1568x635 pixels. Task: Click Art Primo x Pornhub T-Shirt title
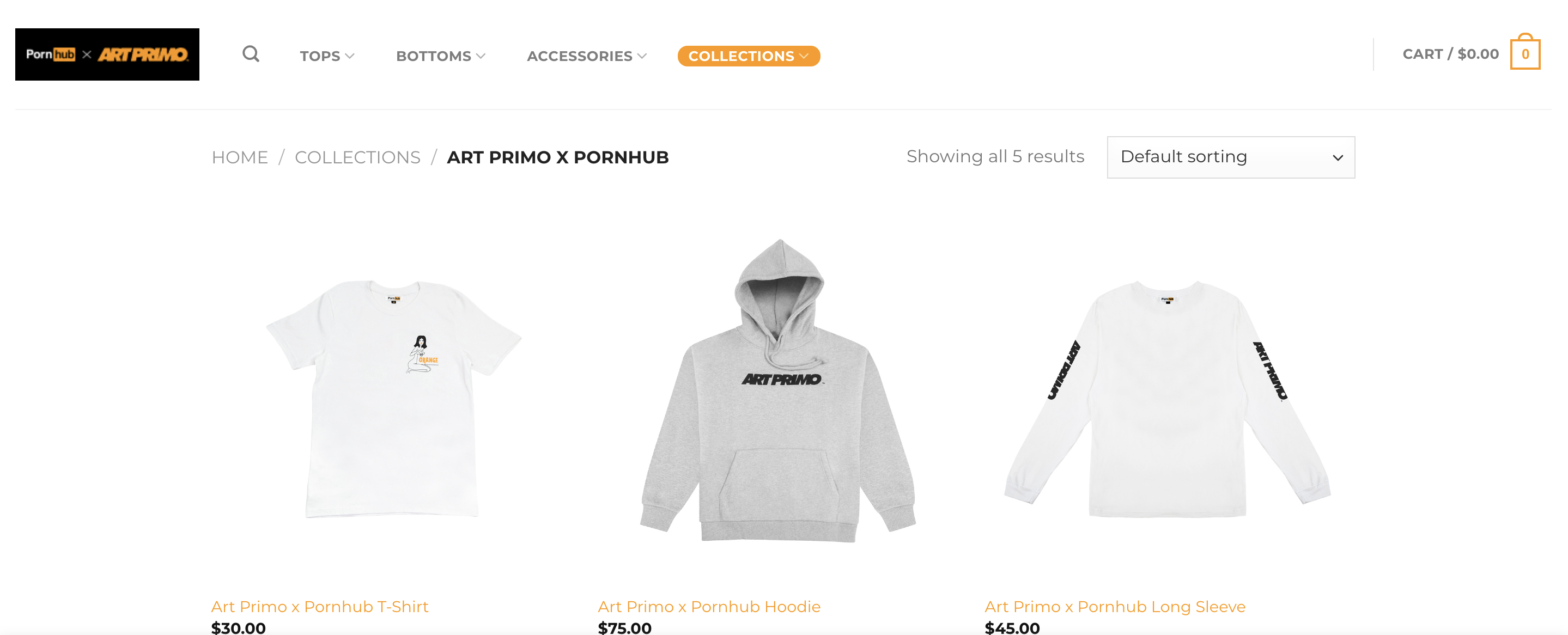(320, 607)
